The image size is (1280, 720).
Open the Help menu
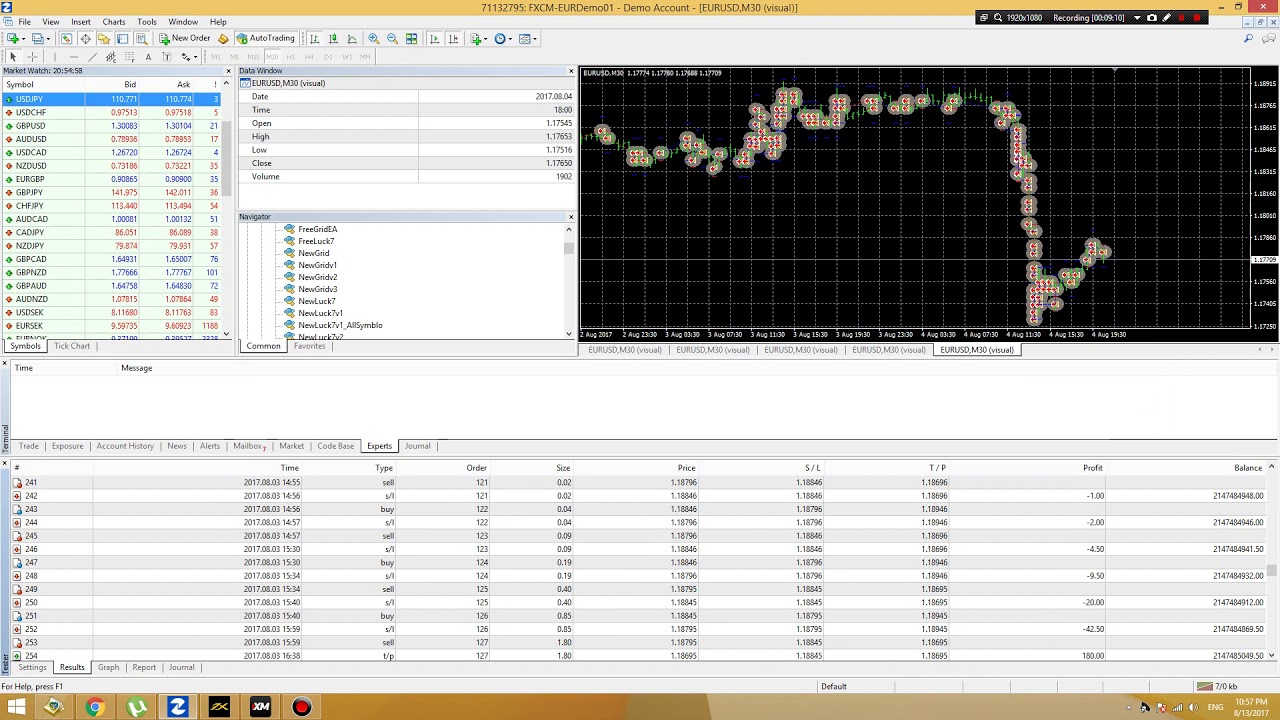pyautogui.click(x=218, y=21)
